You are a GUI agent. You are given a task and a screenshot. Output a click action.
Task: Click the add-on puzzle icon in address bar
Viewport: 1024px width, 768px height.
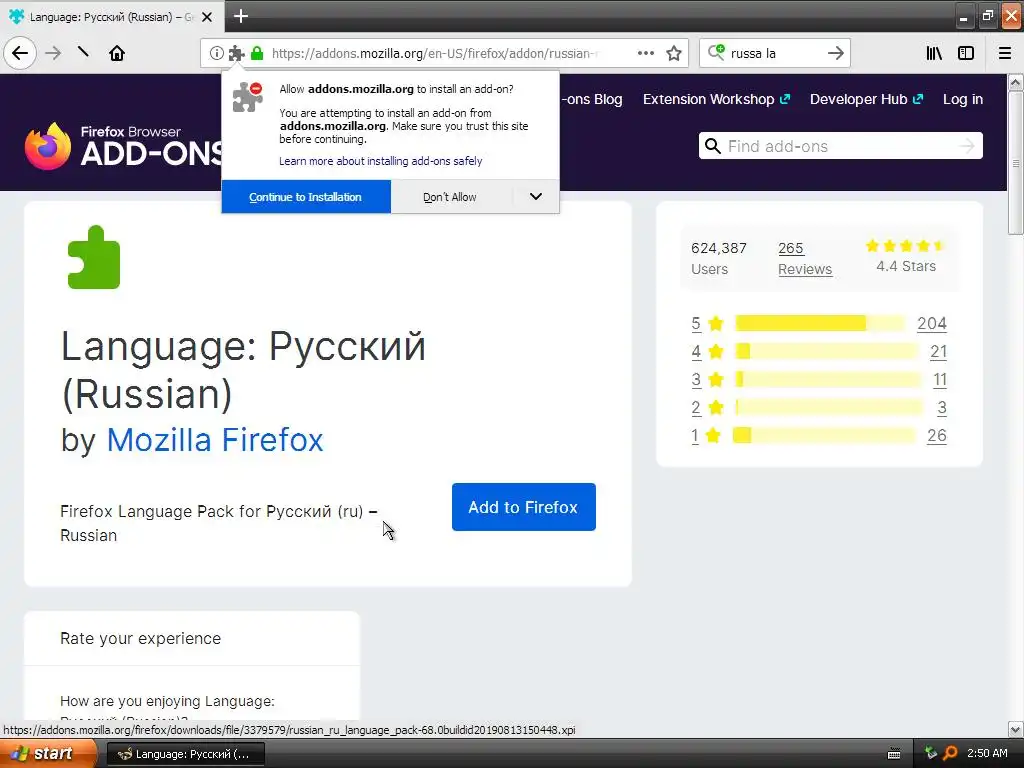pos(236,53)
